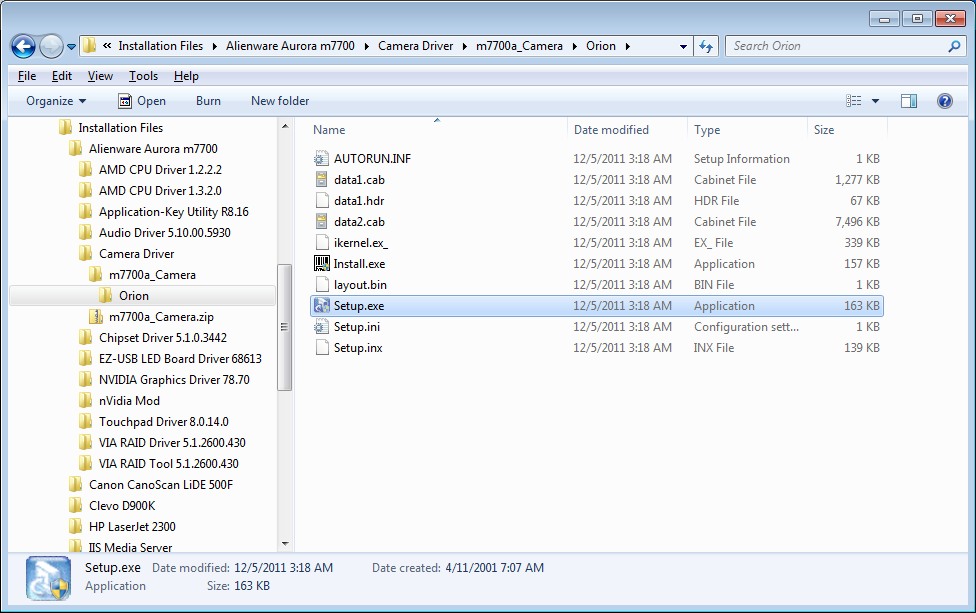Open the Clevo D900K folder

112,506
